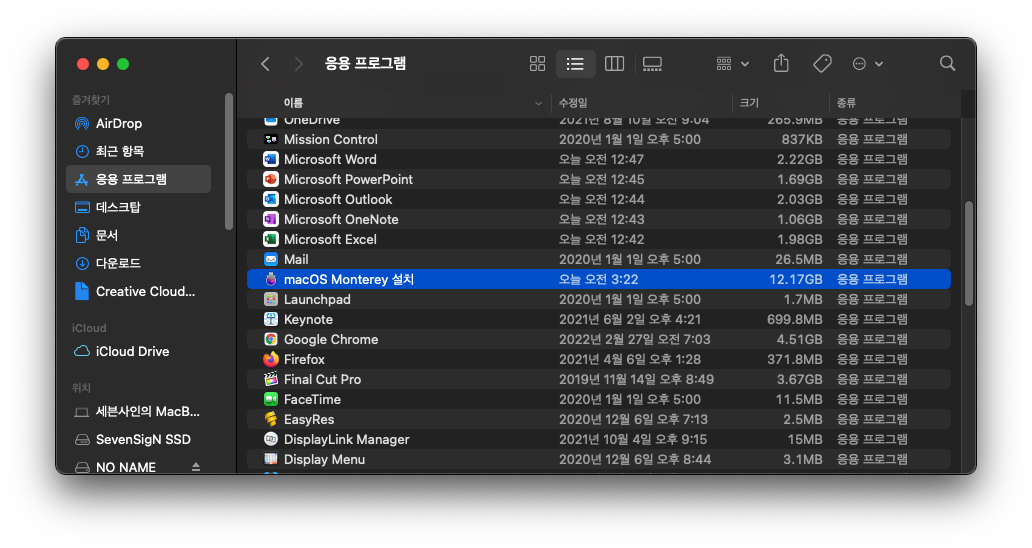Switch to icon grid view
This screenshot has width=1032, height=548.
click(537, 64)
